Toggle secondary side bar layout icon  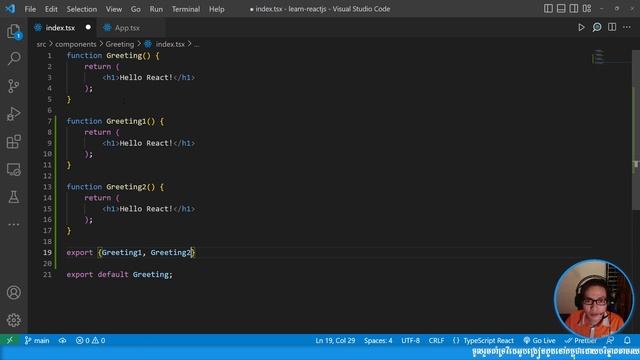pyautogui.click(x=574, y=9)
